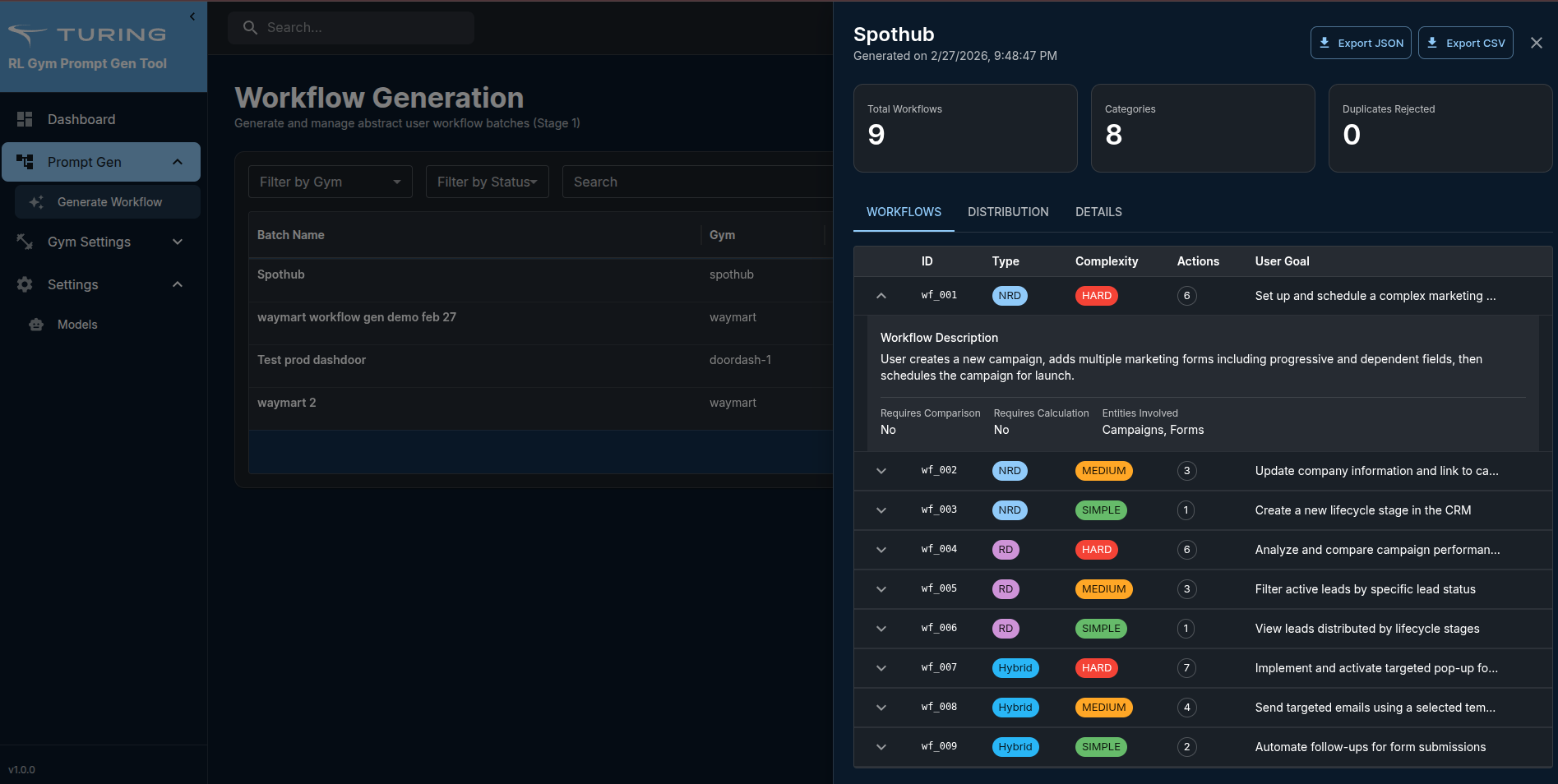Collapse the wf_001 workflow description

(x=881, y=296)
